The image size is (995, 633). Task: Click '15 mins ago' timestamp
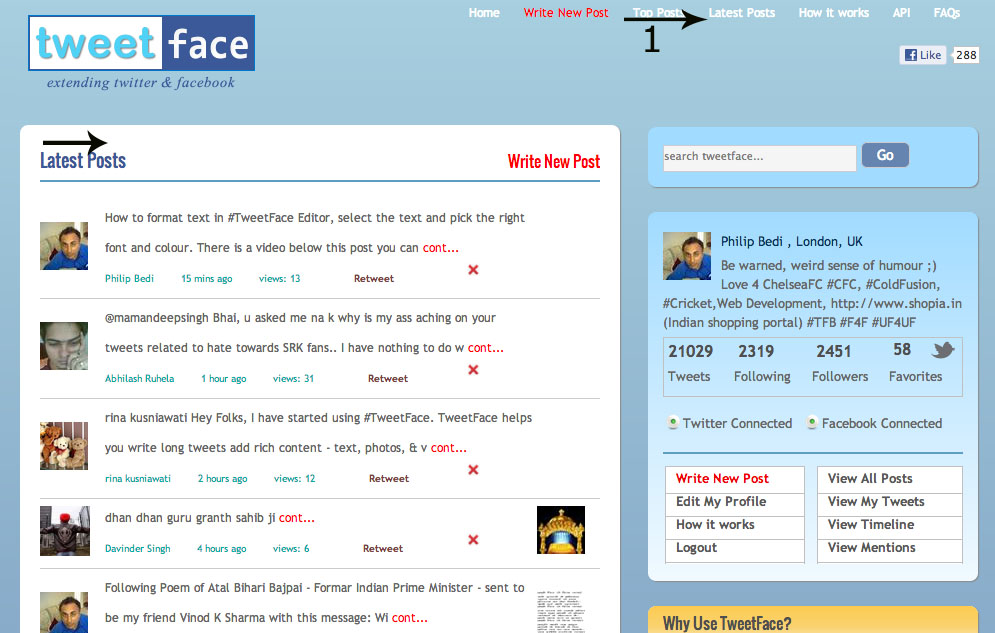coord(207,278)
